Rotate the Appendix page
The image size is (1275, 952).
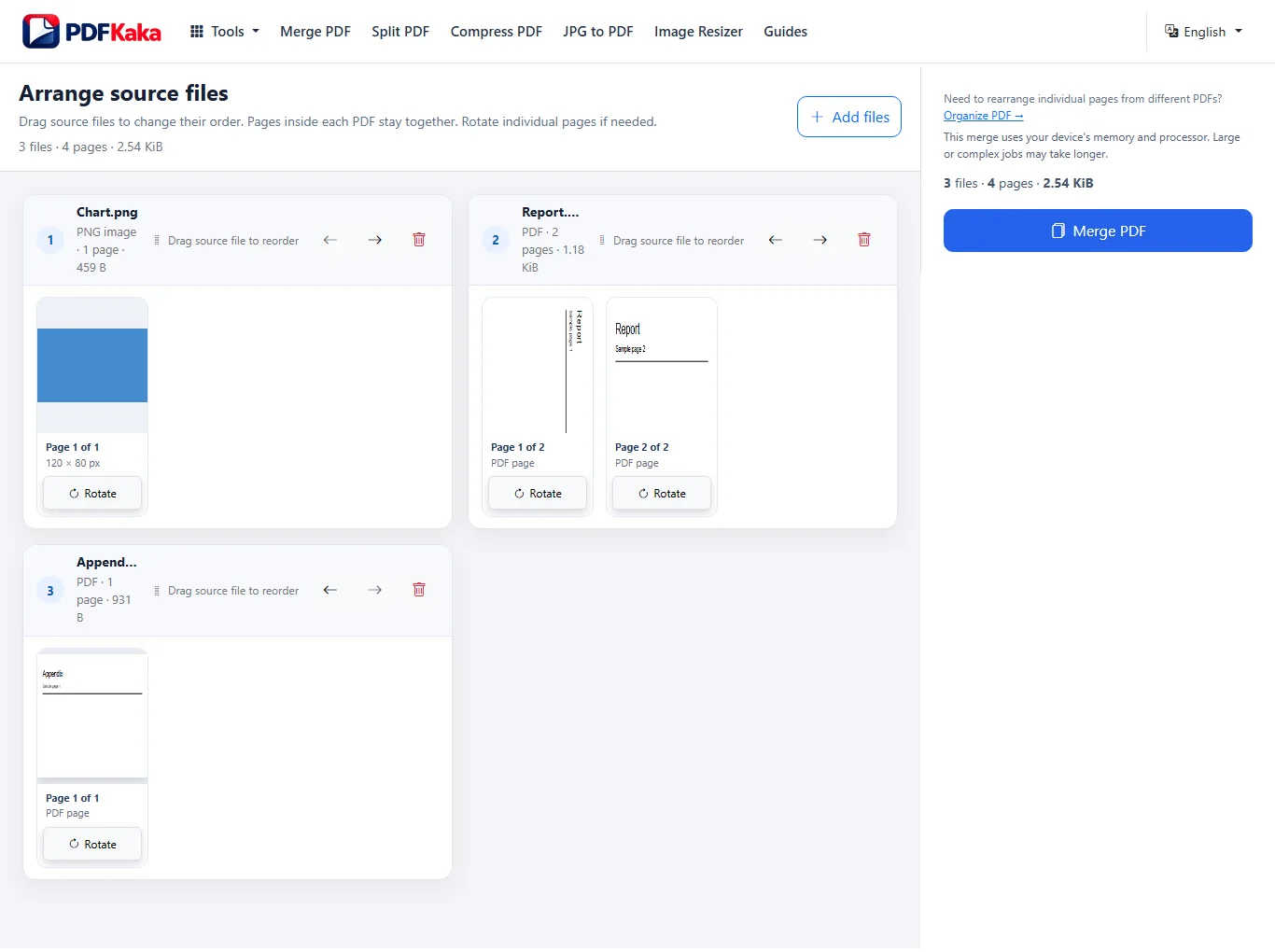click(x=92, y=844)
